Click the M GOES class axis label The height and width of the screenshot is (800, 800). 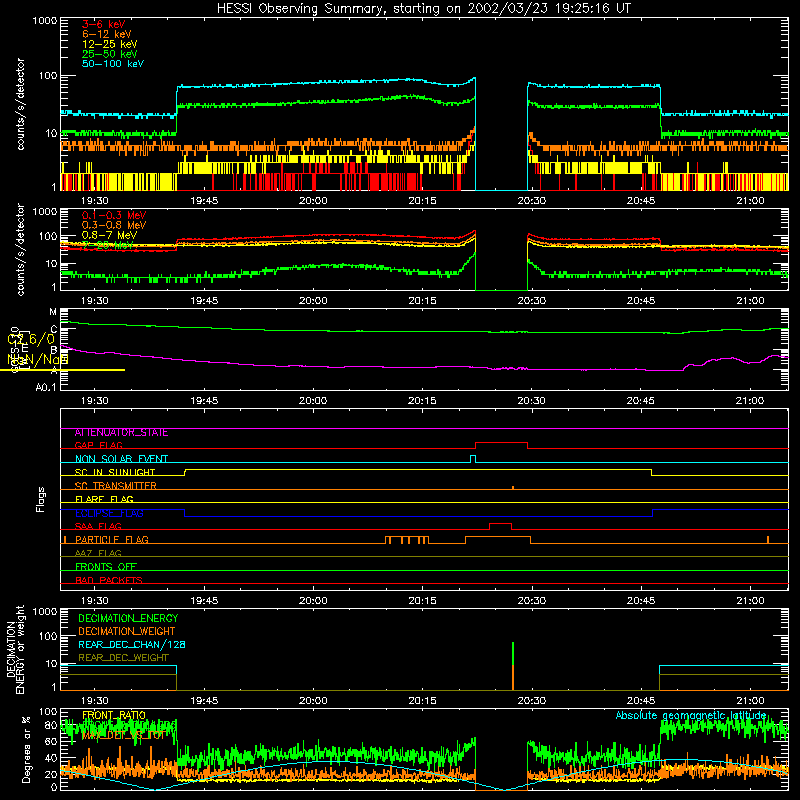(x=53, y=312)
